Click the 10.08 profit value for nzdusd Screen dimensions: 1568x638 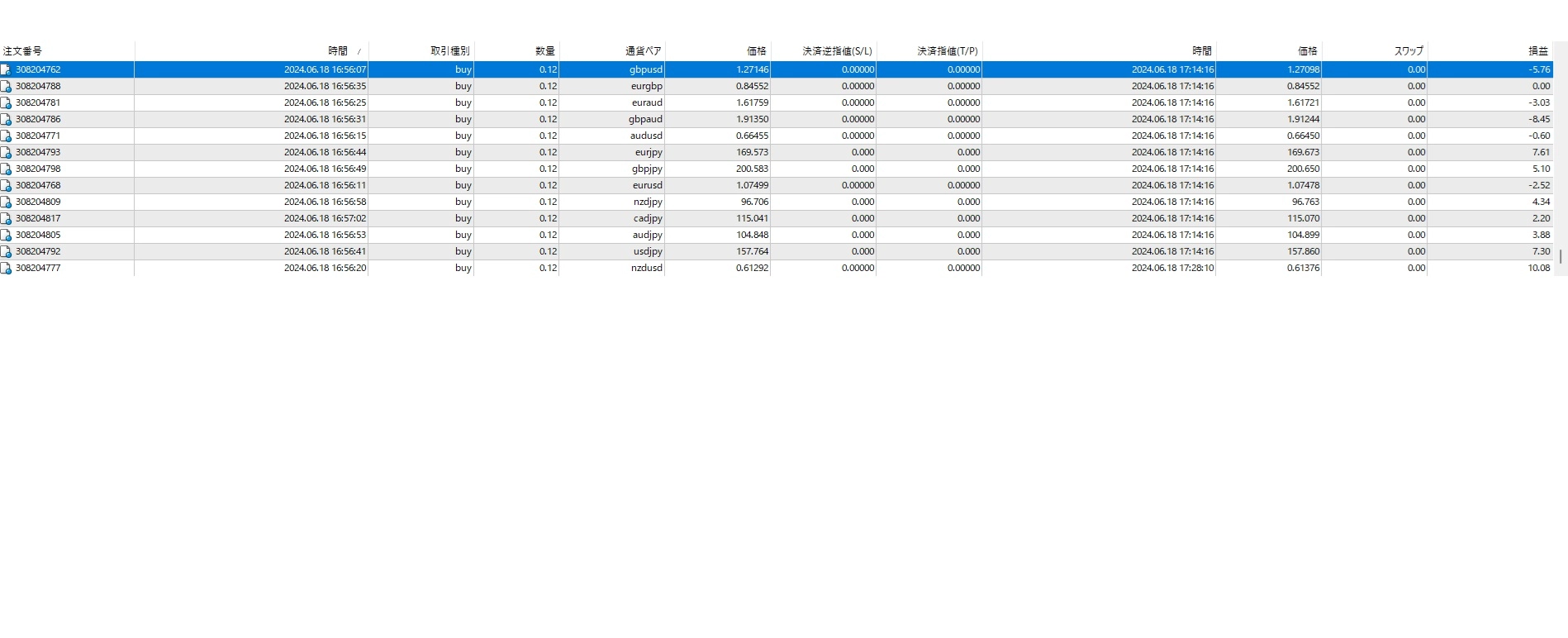point(1538,269)
